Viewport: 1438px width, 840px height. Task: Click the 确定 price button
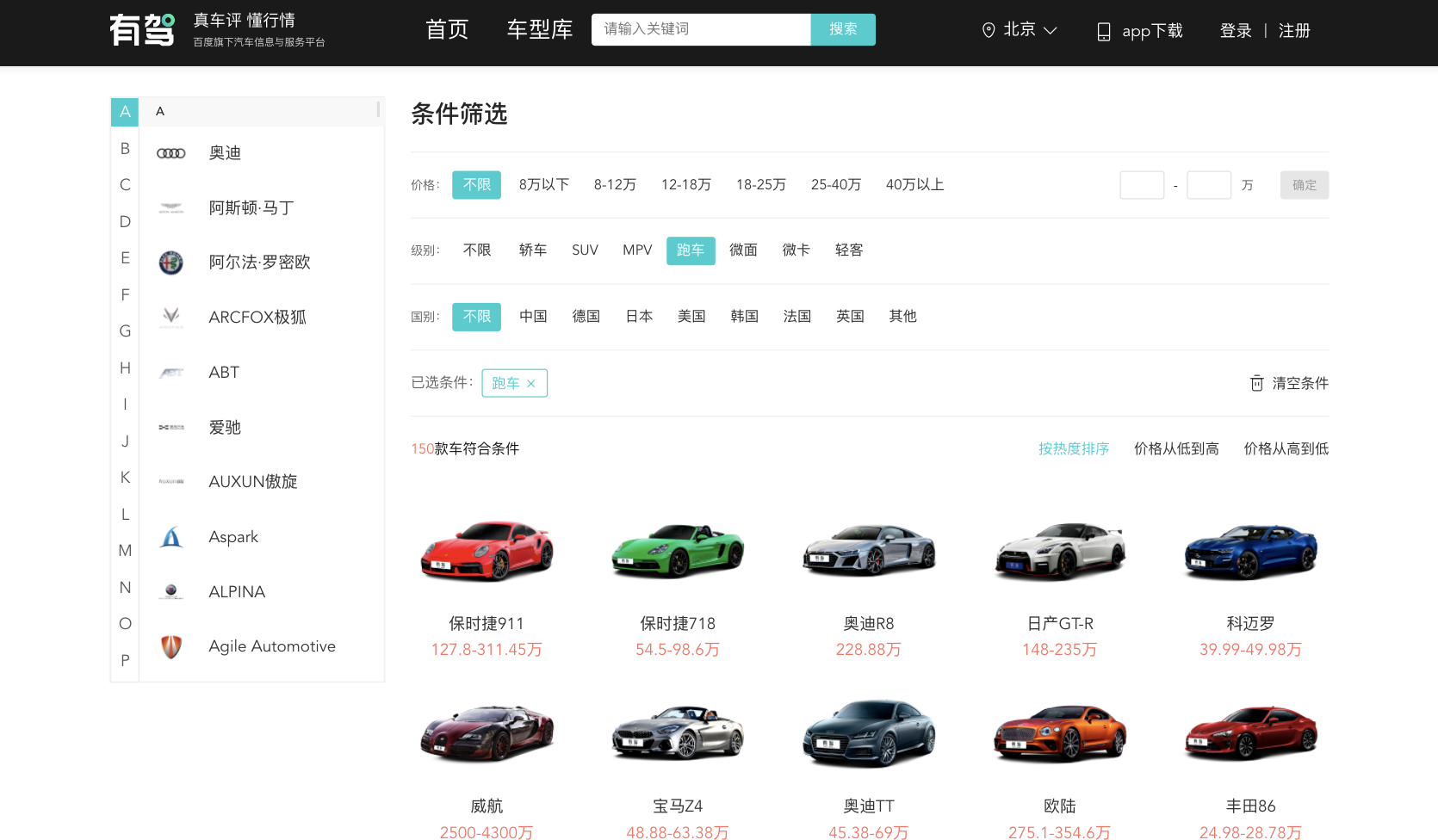[1305, 185]
